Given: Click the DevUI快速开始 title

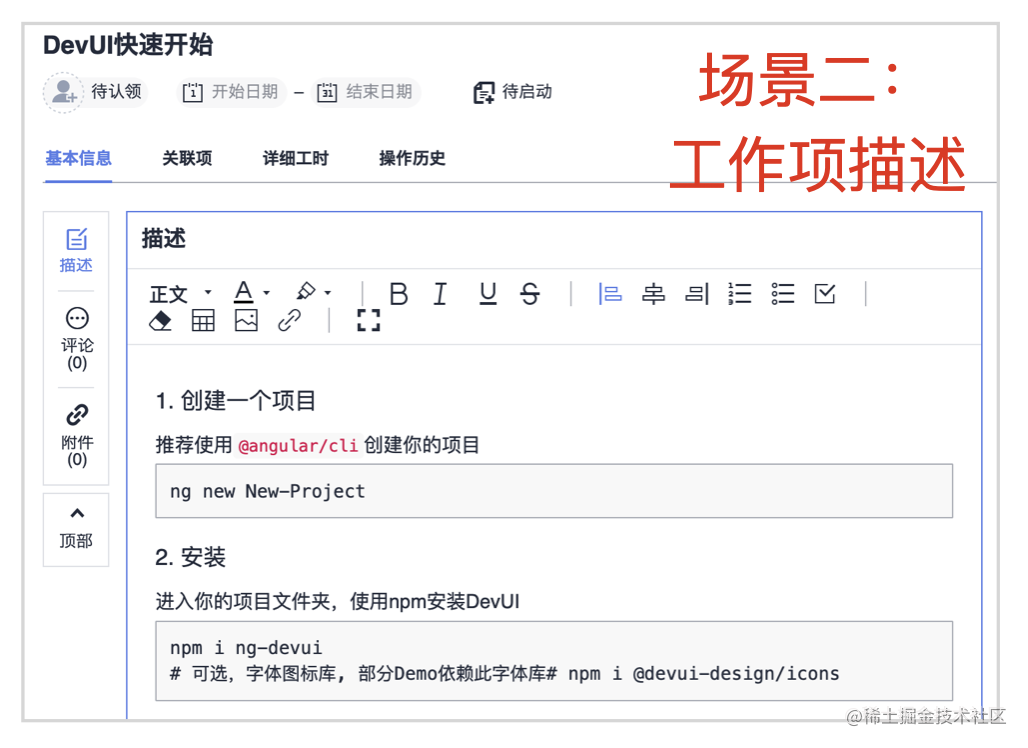Looking at the screenshot, I should point(128,45).
